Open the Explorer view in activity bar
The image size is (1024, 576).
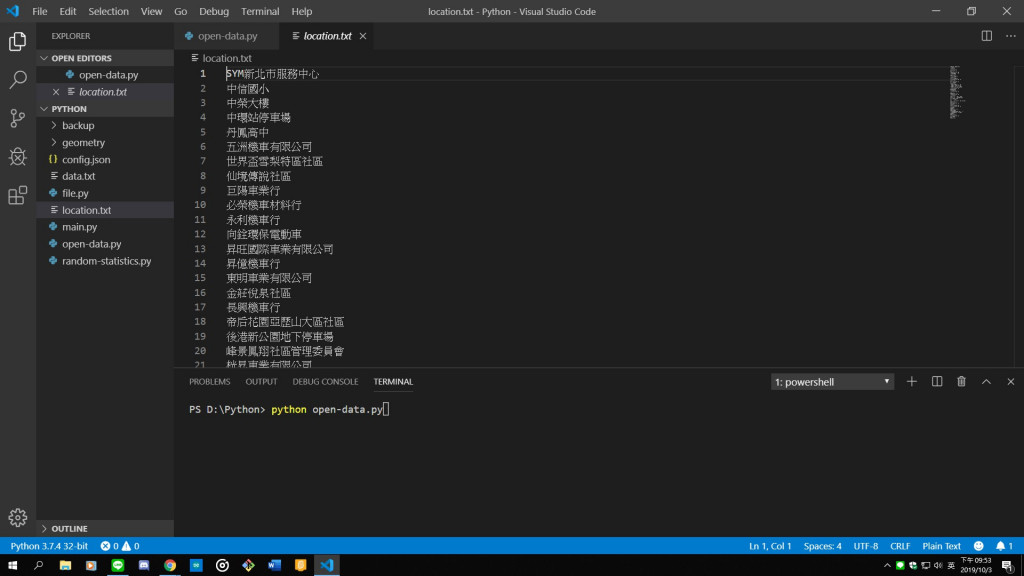pos(18,41)
